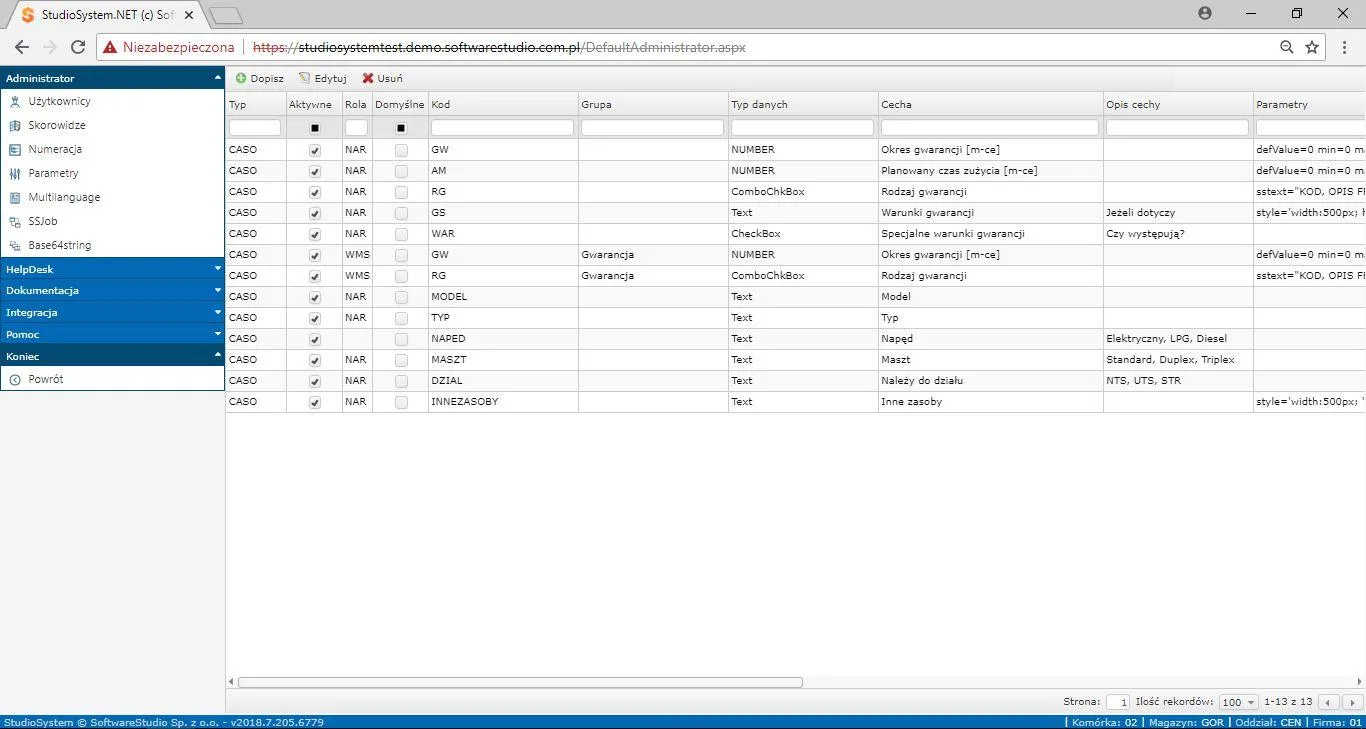Open Ilość rekordów 100 dropdown
1366x729 pixels.
pyautogui.click(x=1238, y=702)
